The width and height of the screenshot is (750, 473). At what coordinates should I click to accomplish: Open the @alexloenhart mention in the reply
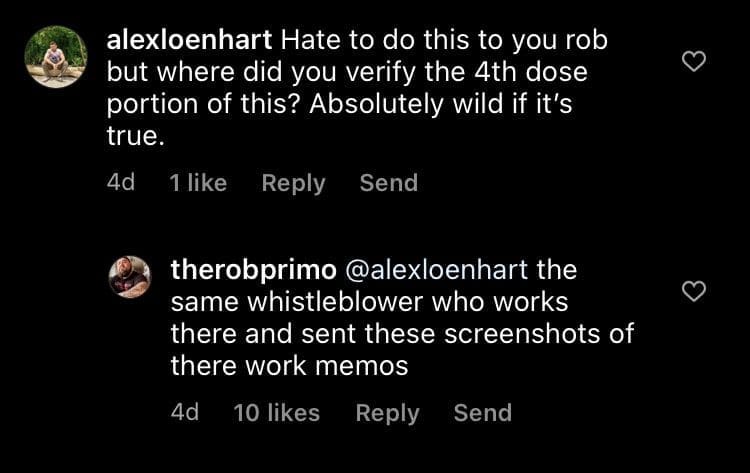(x=436, y=269)
